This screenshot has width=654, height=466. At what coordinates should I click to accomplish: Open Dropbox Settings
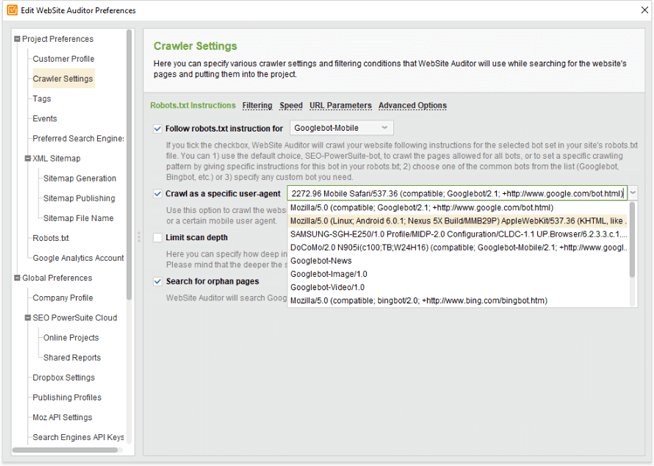63,378
